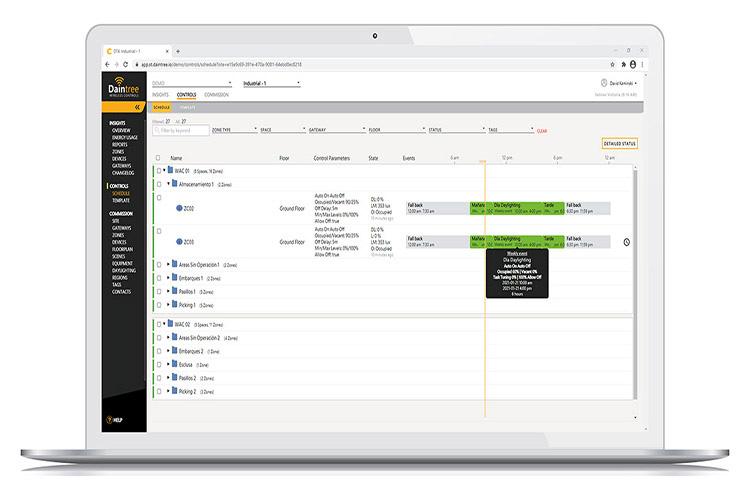Click the Help question mark icon
This screenshot has width=750, height=500.
[110, 420]
